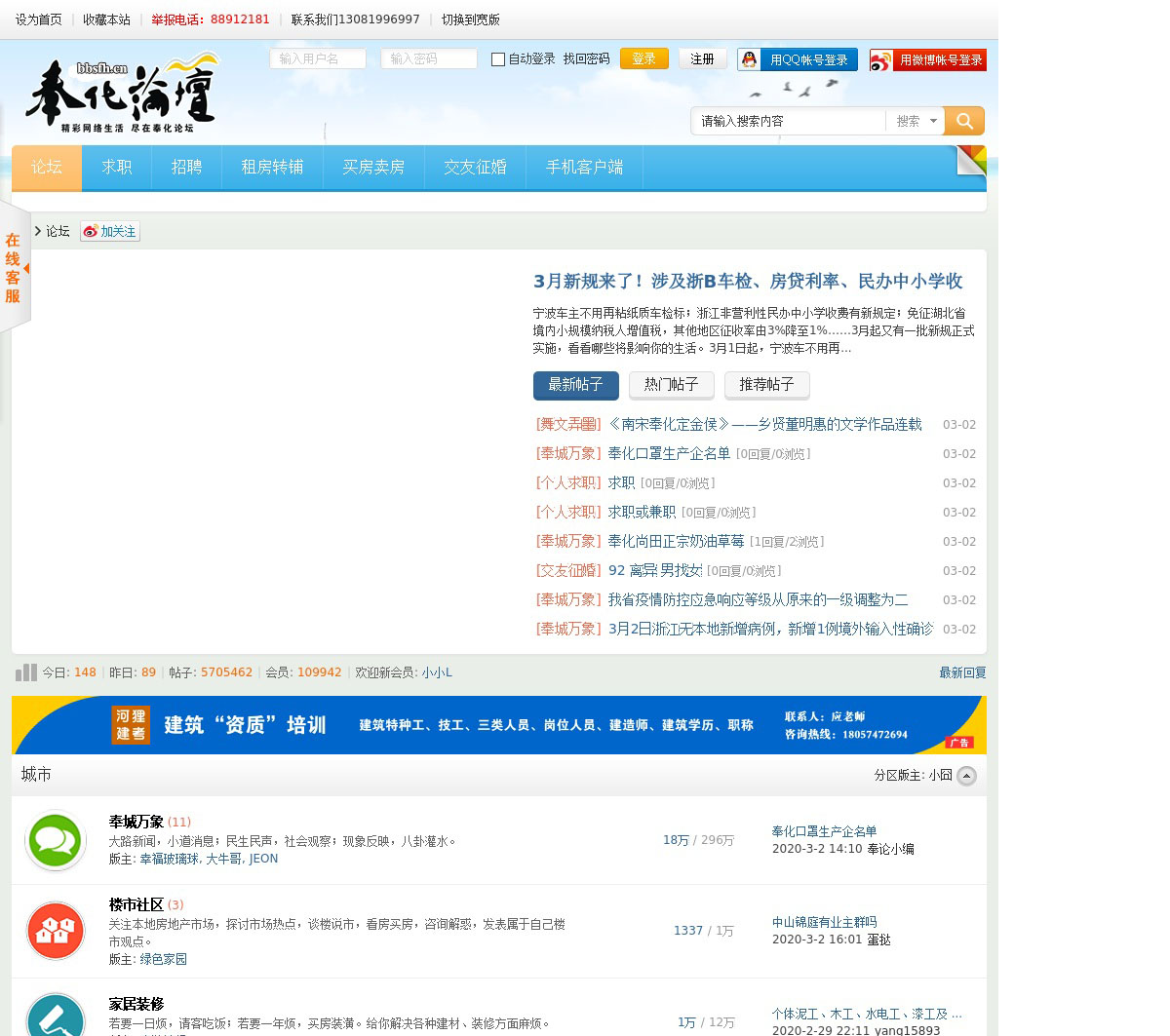
Task: Open the 家居装修 teal forum icon
Action: pos(56,1015)
